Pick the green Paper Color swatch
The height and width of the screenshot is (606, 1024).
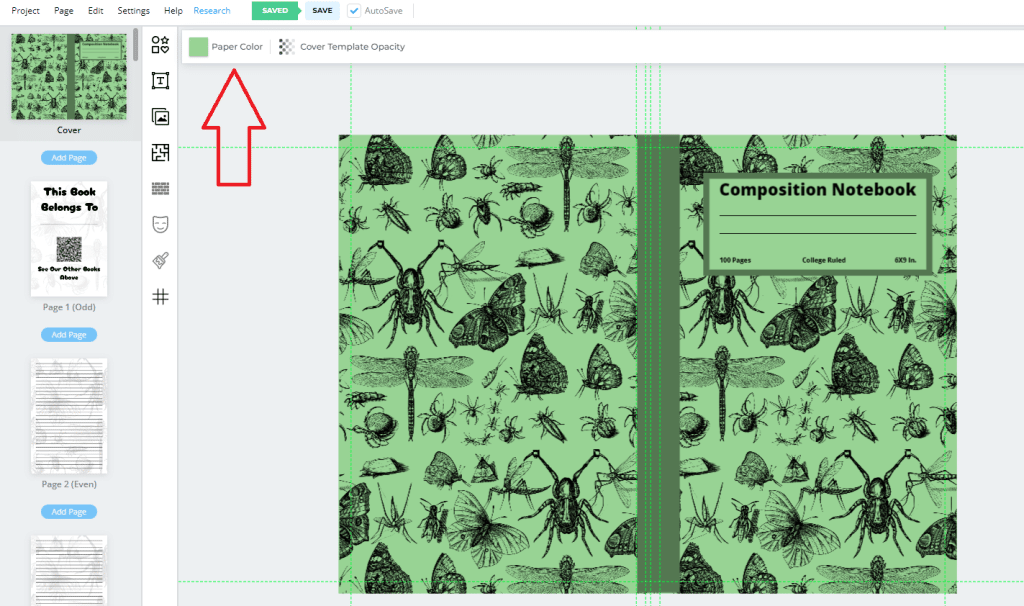(199, 47)
